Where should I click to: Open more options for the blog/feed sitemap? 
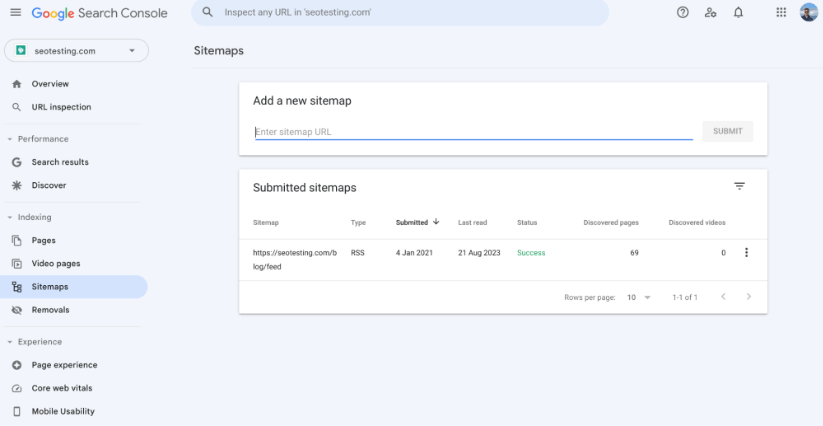click(x=746, y=253)
